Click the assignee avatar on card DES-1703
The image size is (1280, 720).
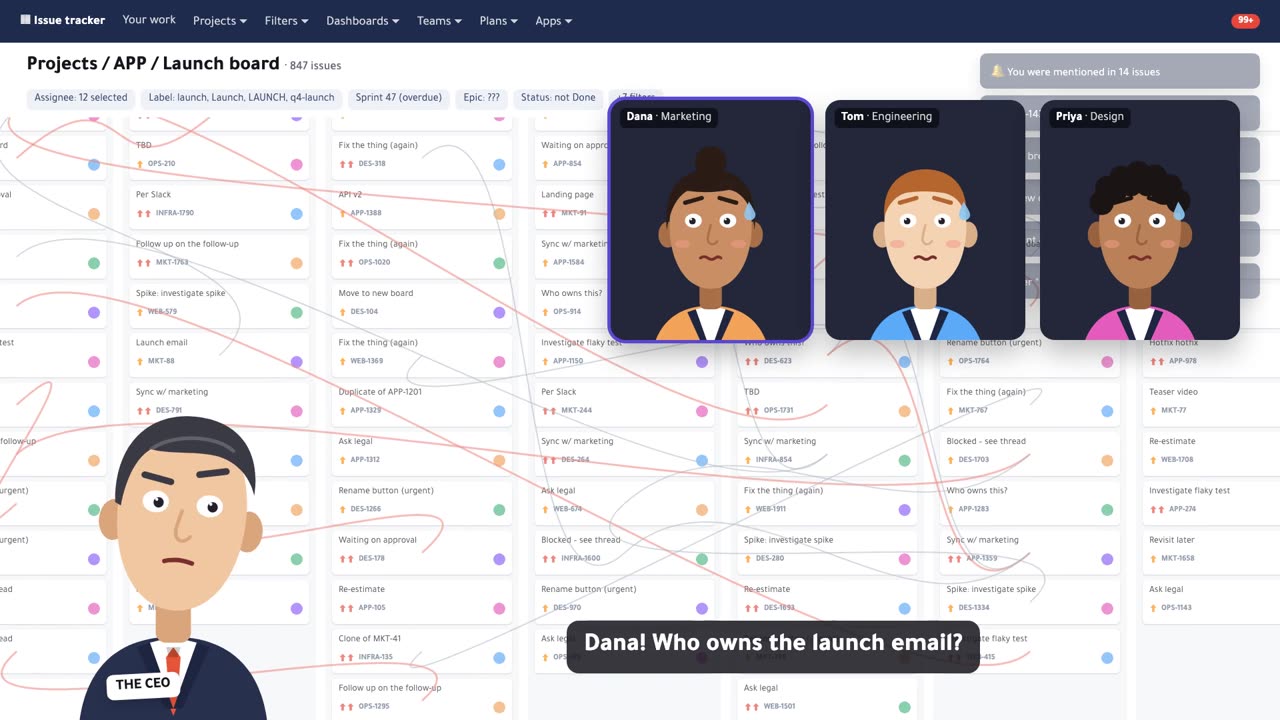1107,460
